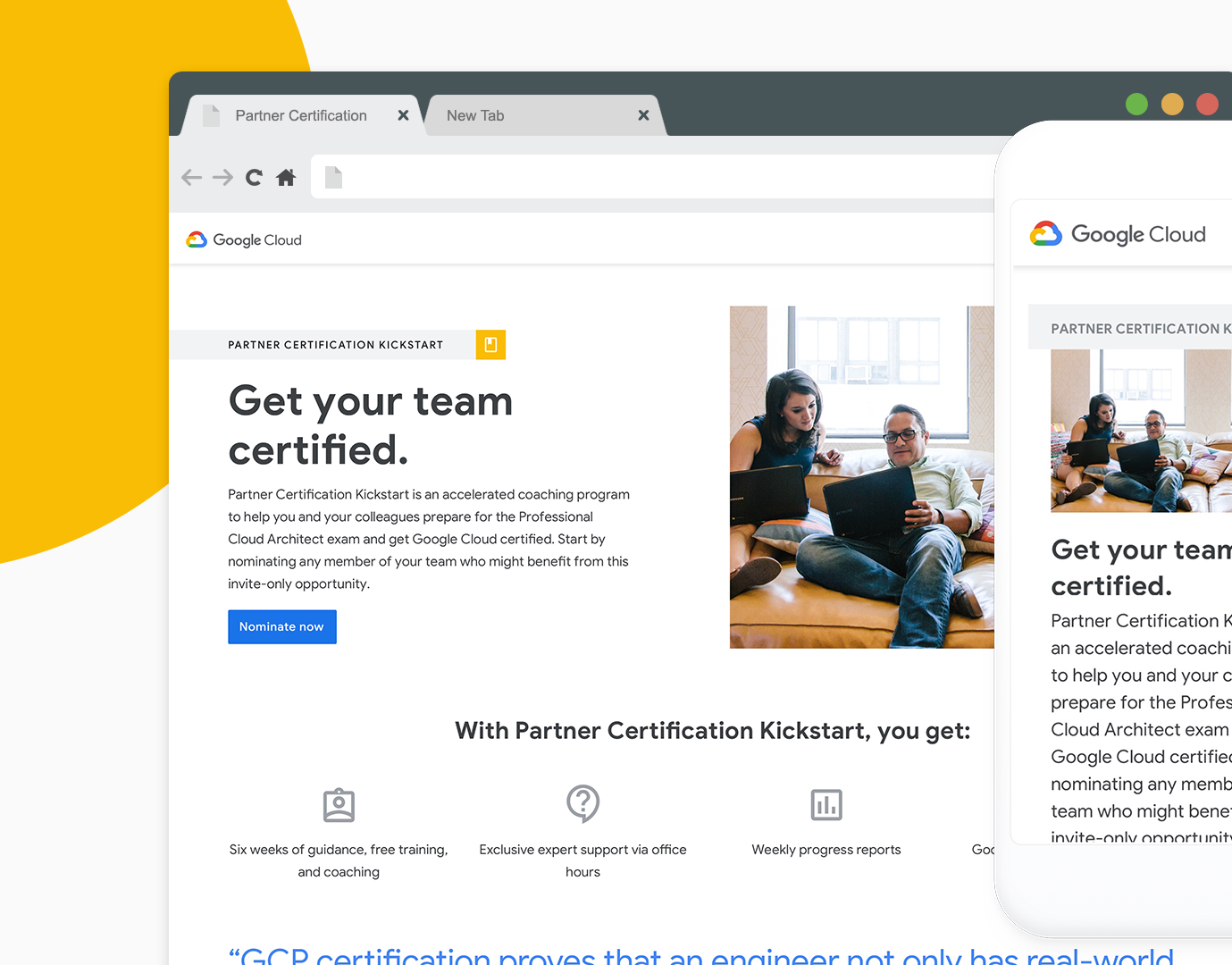Click 'Weekly progress reports' text

826,850
